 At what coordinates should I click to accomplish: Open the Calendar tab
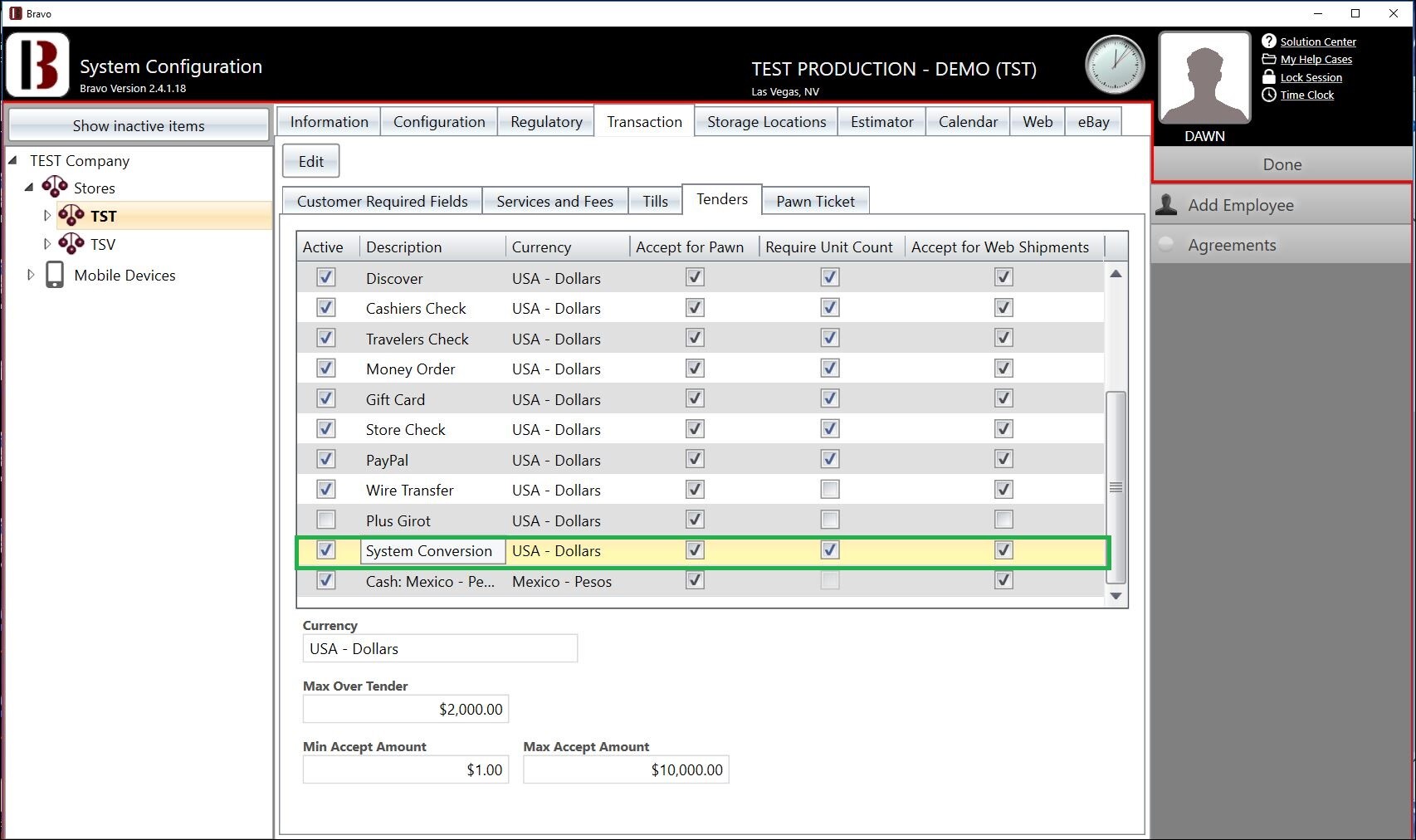tap(968, 121)
